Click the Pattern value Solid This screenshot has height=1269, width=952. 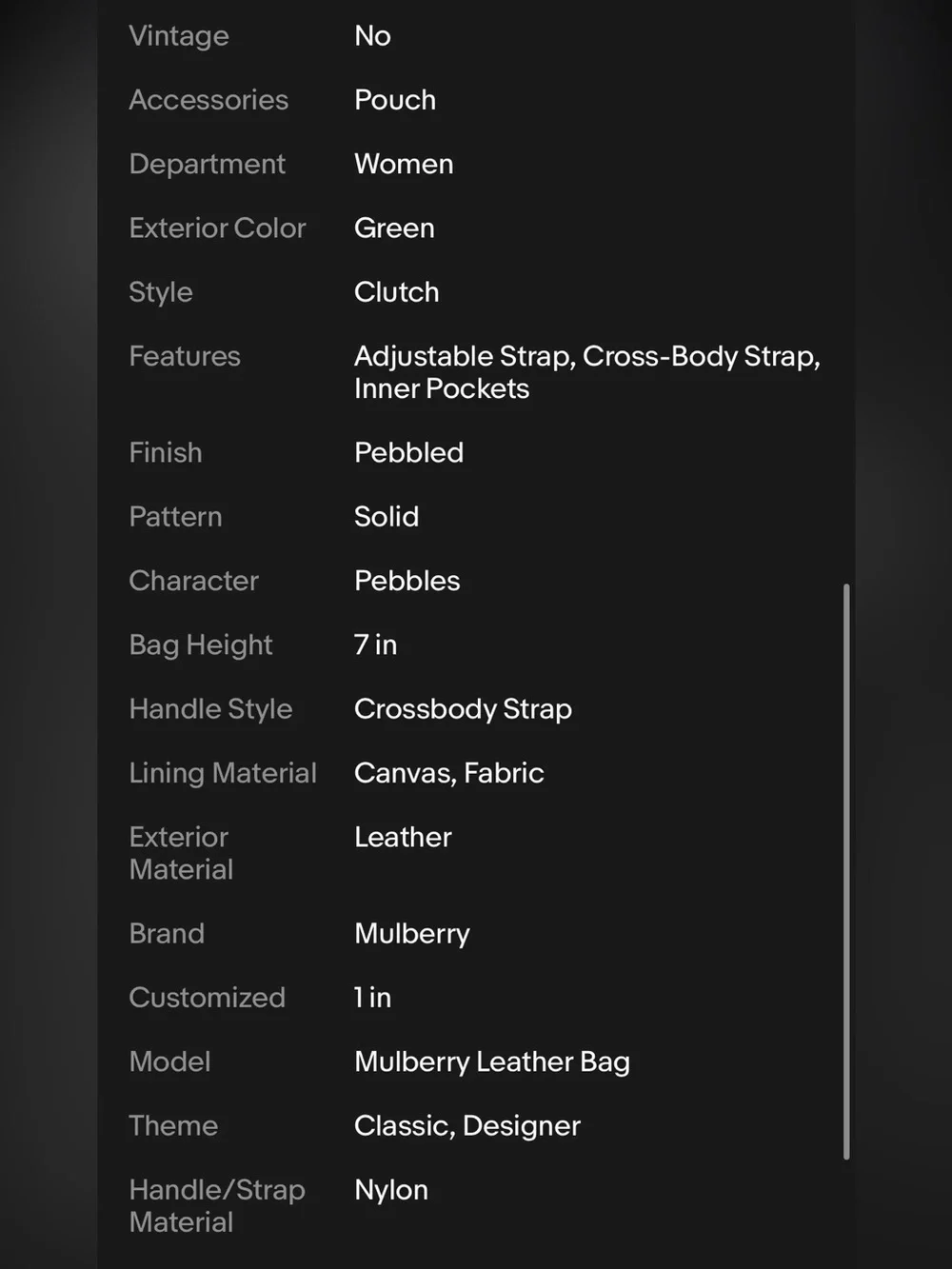pyautogui.click(x=387, y=517)
